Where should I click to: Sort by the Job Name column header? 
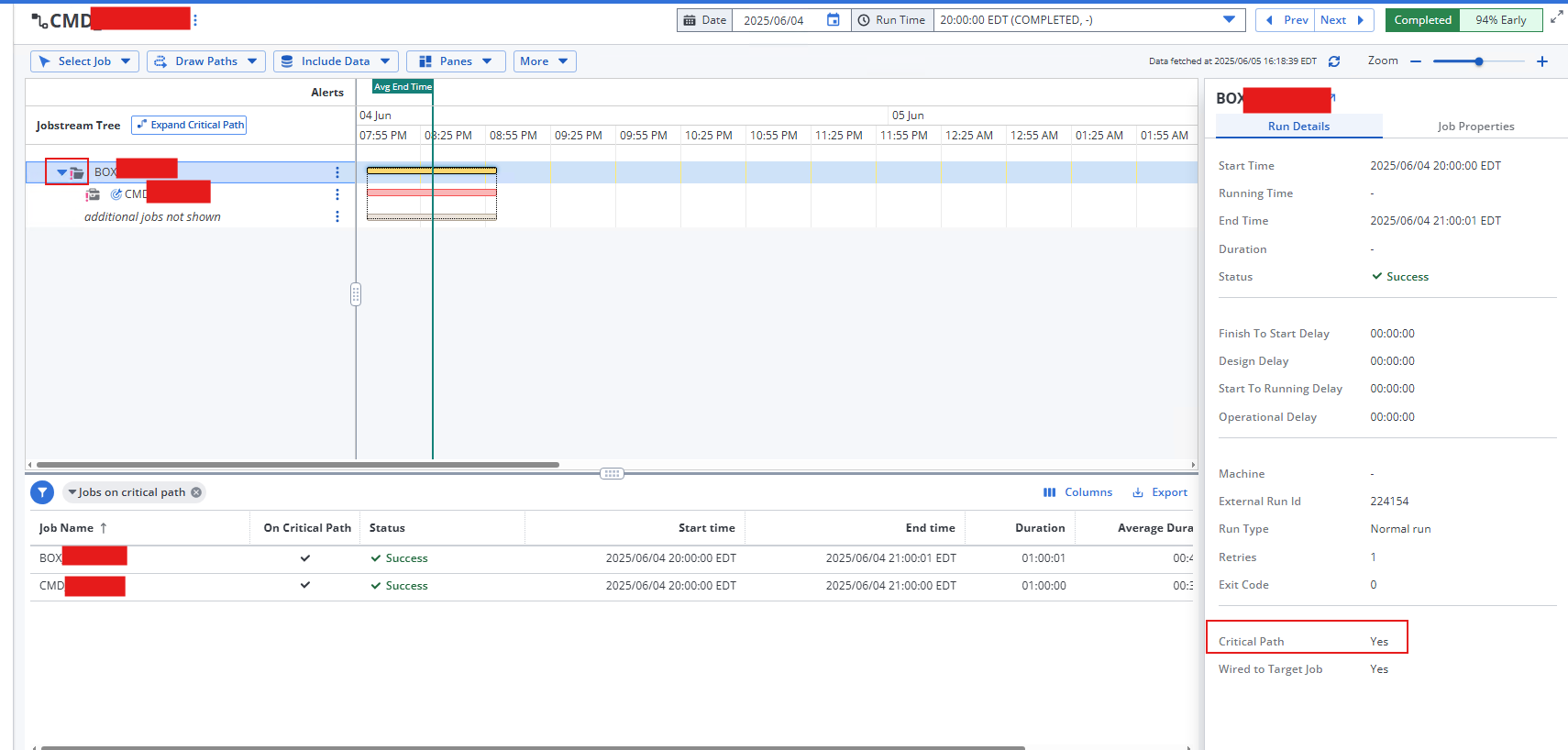click(x=66, y=528)
